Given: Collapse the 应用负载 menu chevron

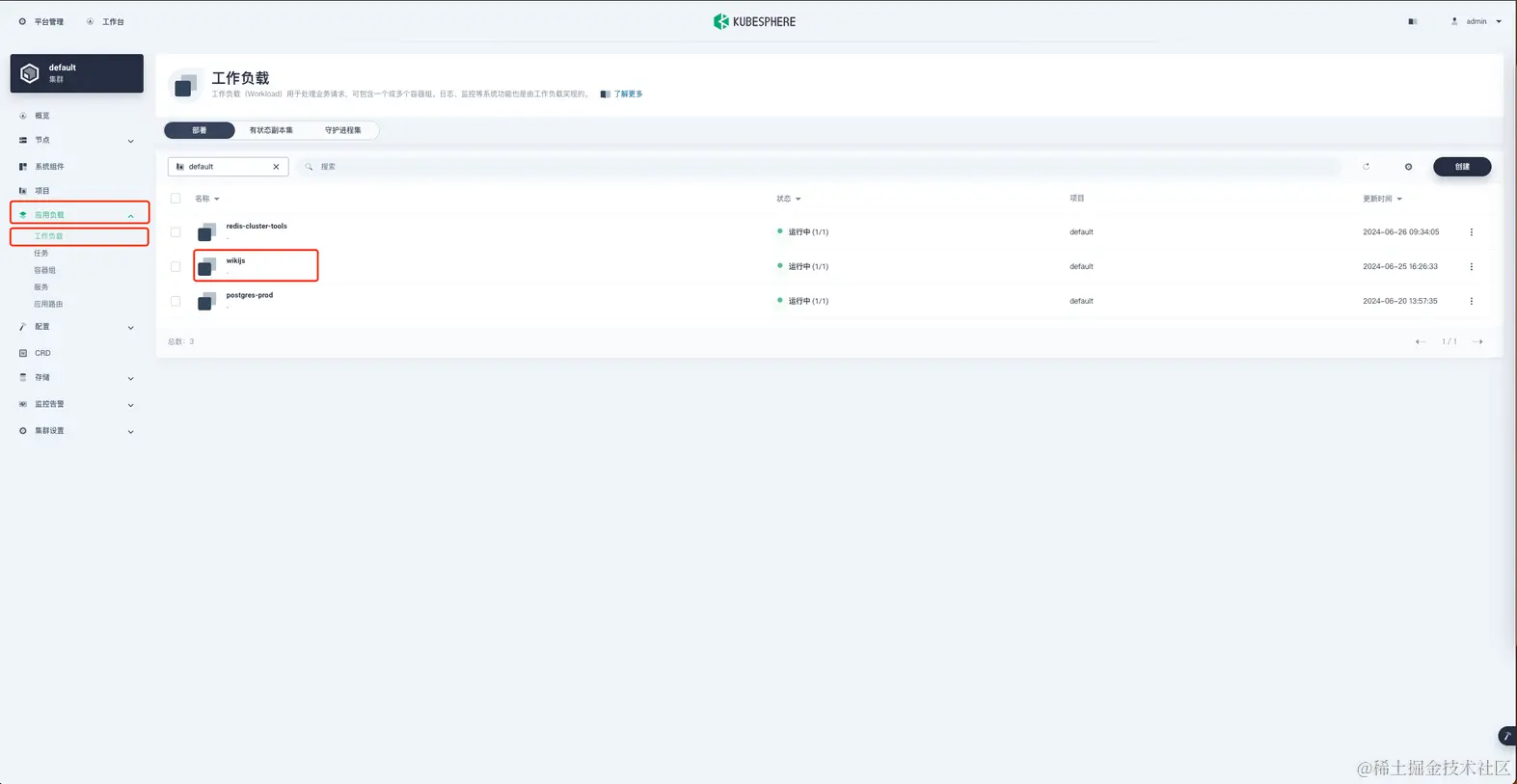Looking at the screenshot, I should pos(131,216).
